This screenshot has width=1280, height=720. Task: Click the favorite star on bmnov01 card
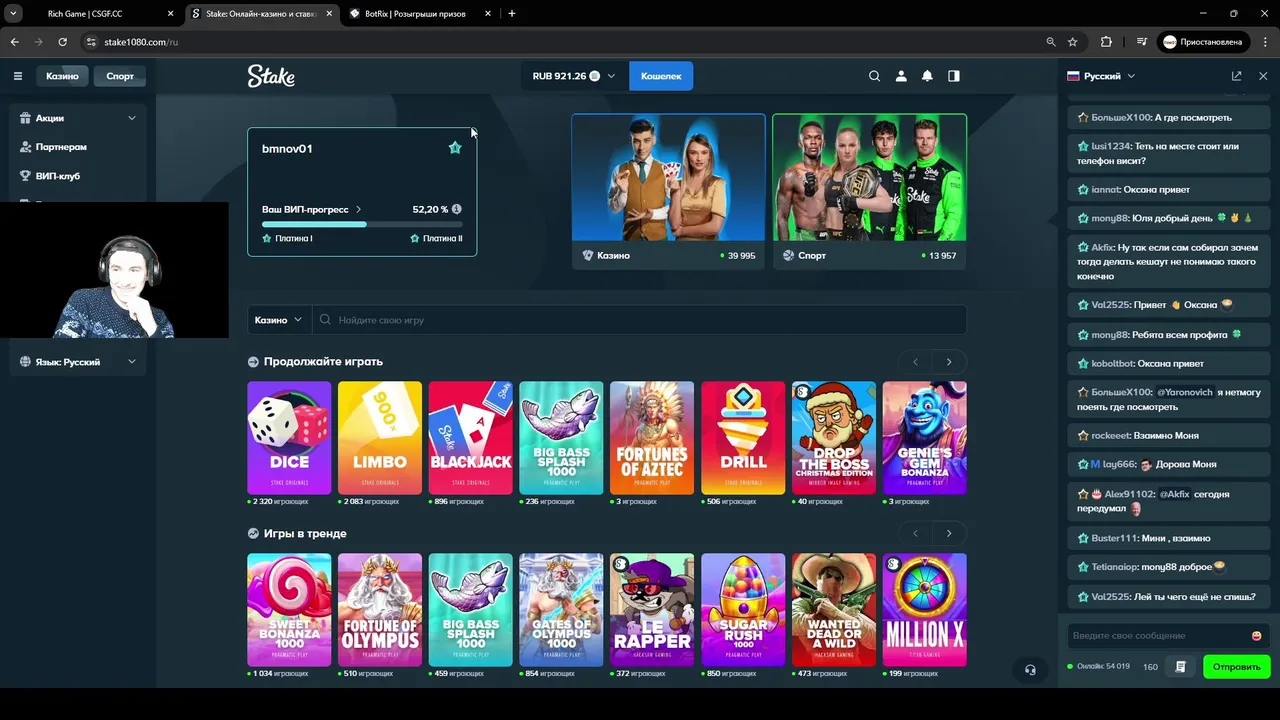pos(455,148)
